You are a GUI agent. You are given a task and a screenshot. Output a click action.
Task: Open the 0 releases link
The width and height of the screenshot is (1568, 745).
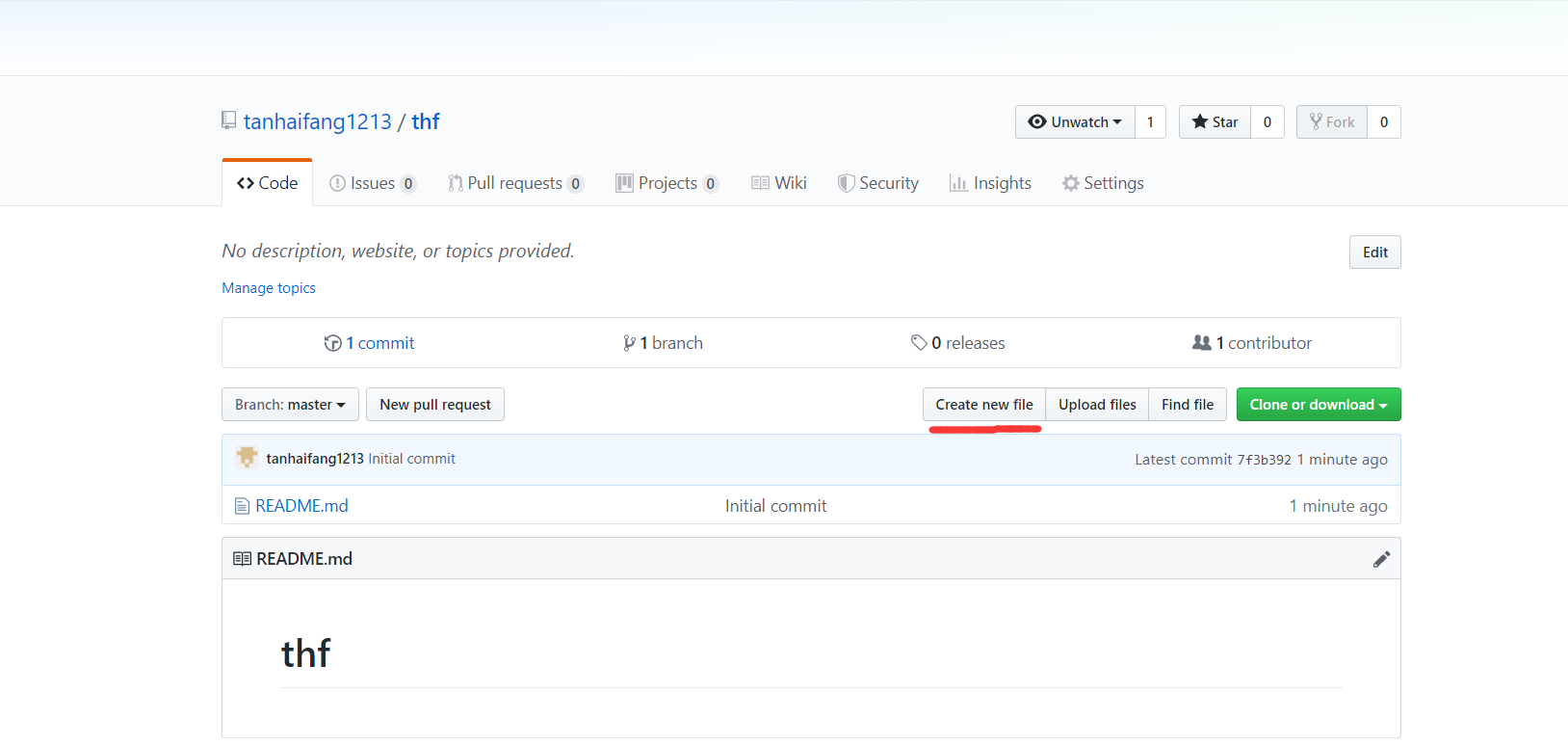pyautogui.click(x=957, y=343)
